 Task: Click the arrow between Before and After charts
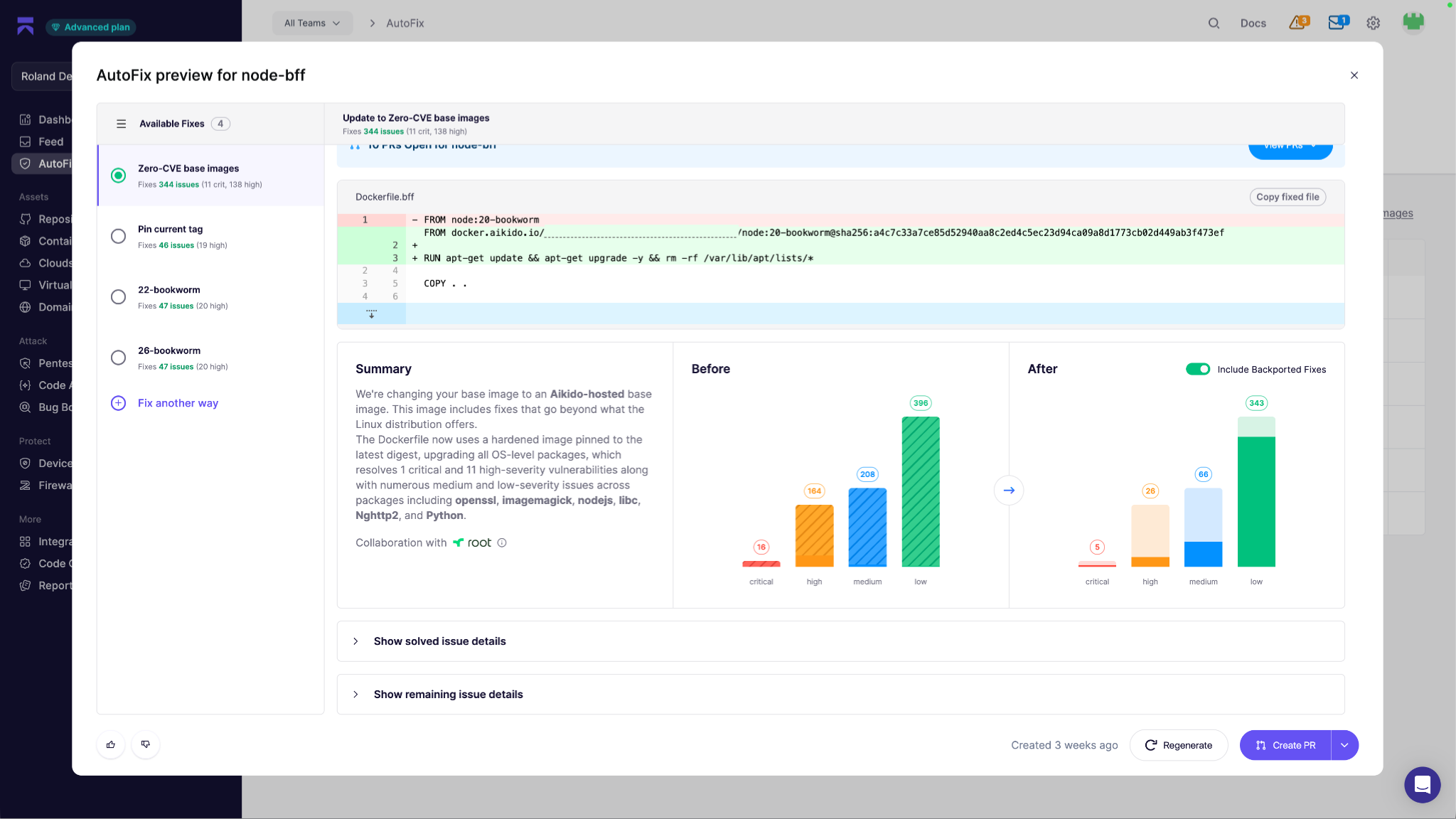pyautogui.click(x=1009, y=491)
